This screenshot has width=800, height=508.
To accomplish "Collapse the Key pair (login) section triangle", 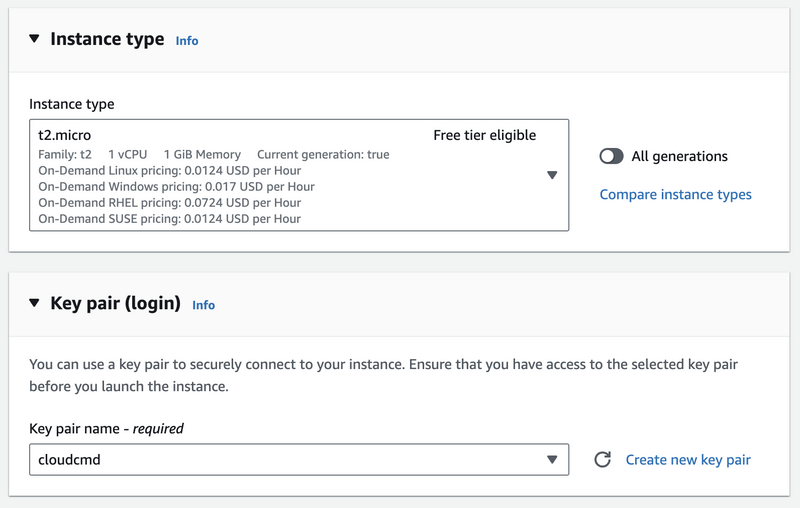I will click(x=34, y=302).
